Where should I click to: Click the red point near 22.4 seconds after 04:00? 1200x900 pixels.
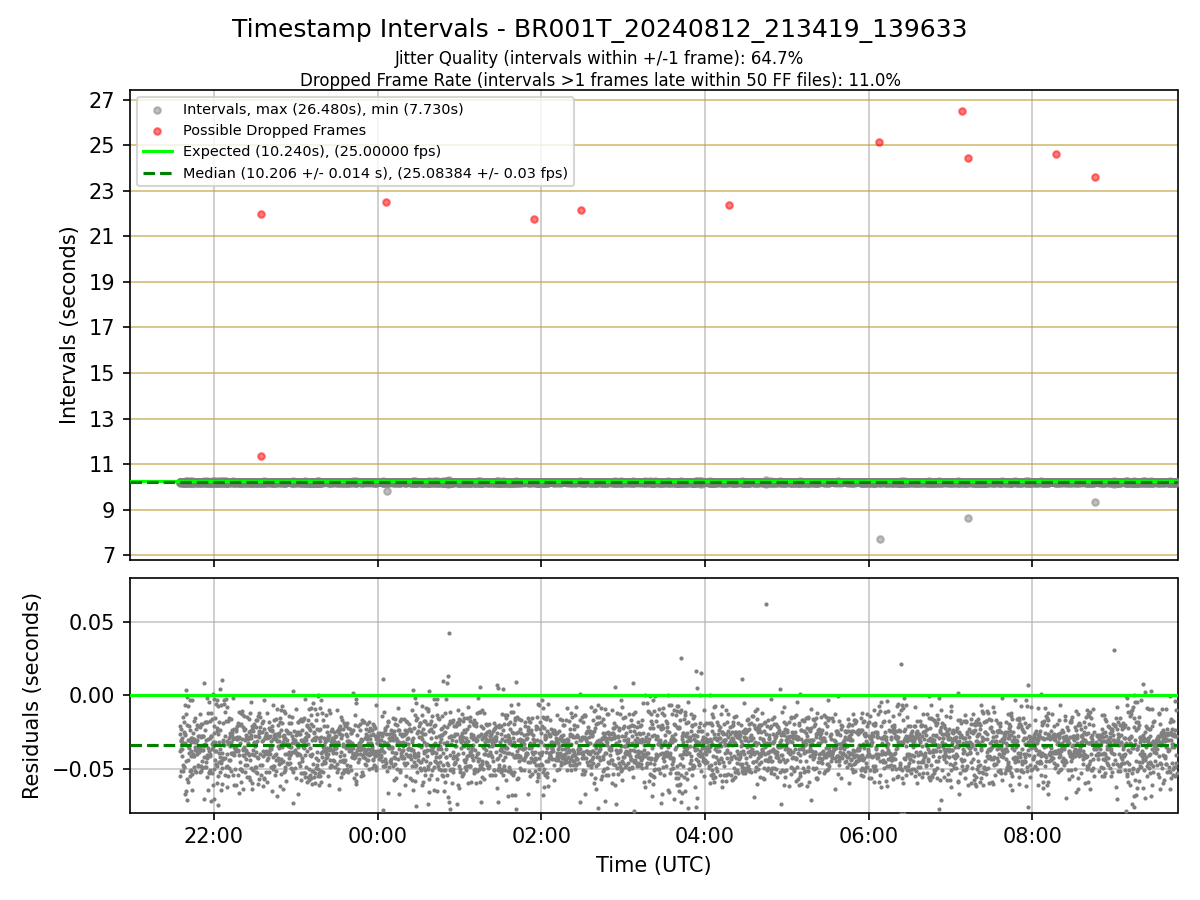[x=729, y=205]
